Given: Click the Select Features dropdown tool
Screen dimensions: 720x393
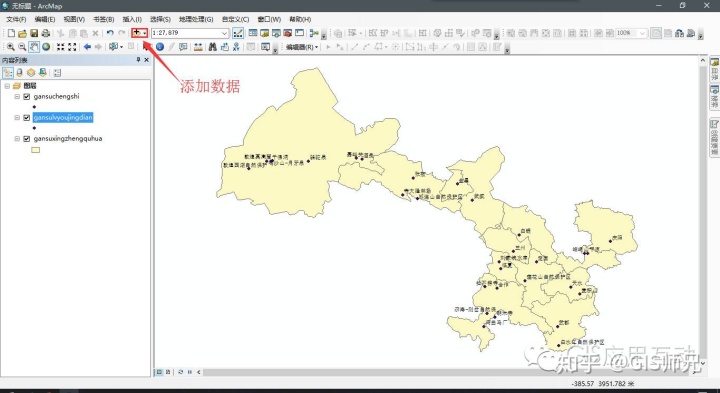Looking at the screenshot, I should [x=113, y=47].
